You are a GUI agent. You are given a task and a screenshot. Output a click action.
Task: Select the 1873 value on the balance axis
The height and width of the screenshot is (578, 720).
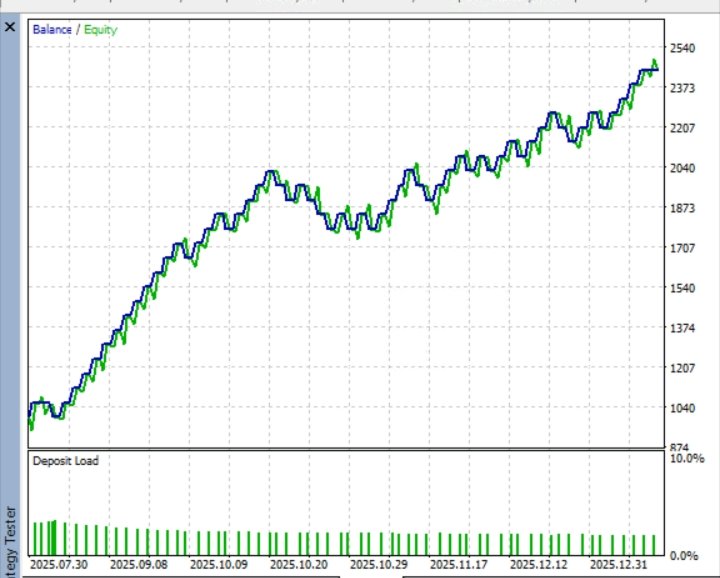[682, 208]
